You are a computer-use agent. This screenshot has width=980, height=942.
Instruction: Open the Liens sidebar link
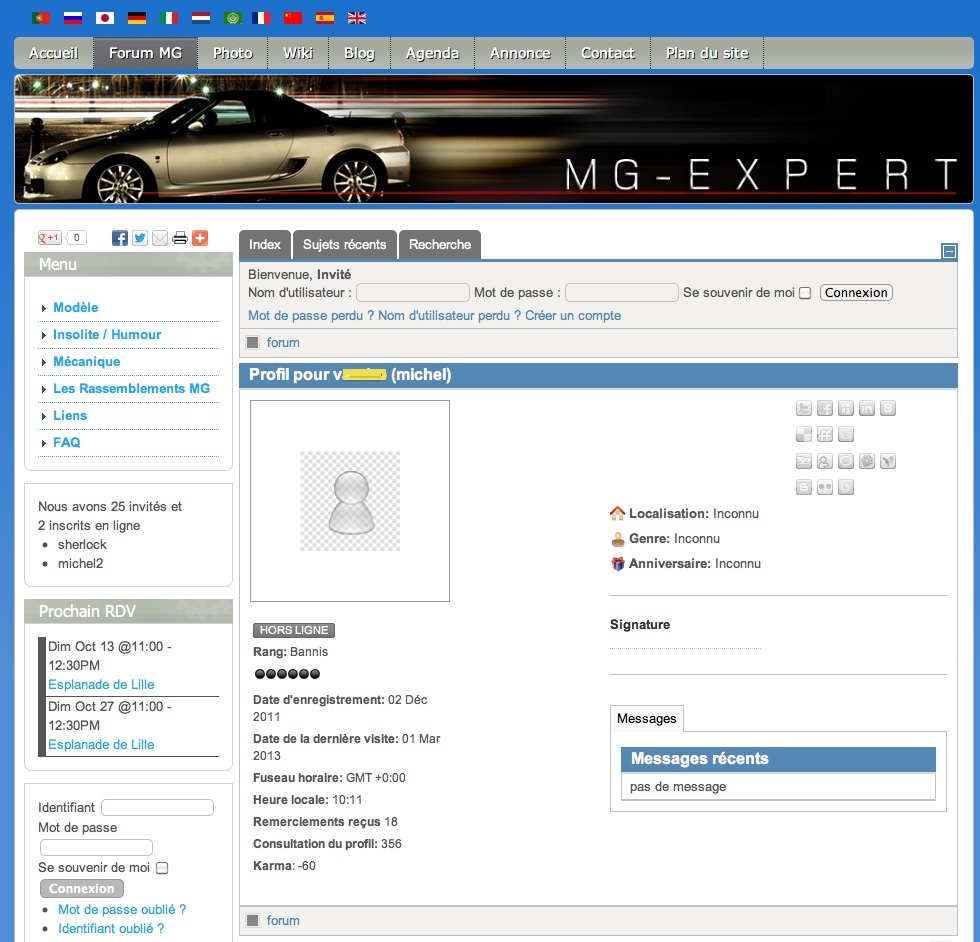(70, 416)
